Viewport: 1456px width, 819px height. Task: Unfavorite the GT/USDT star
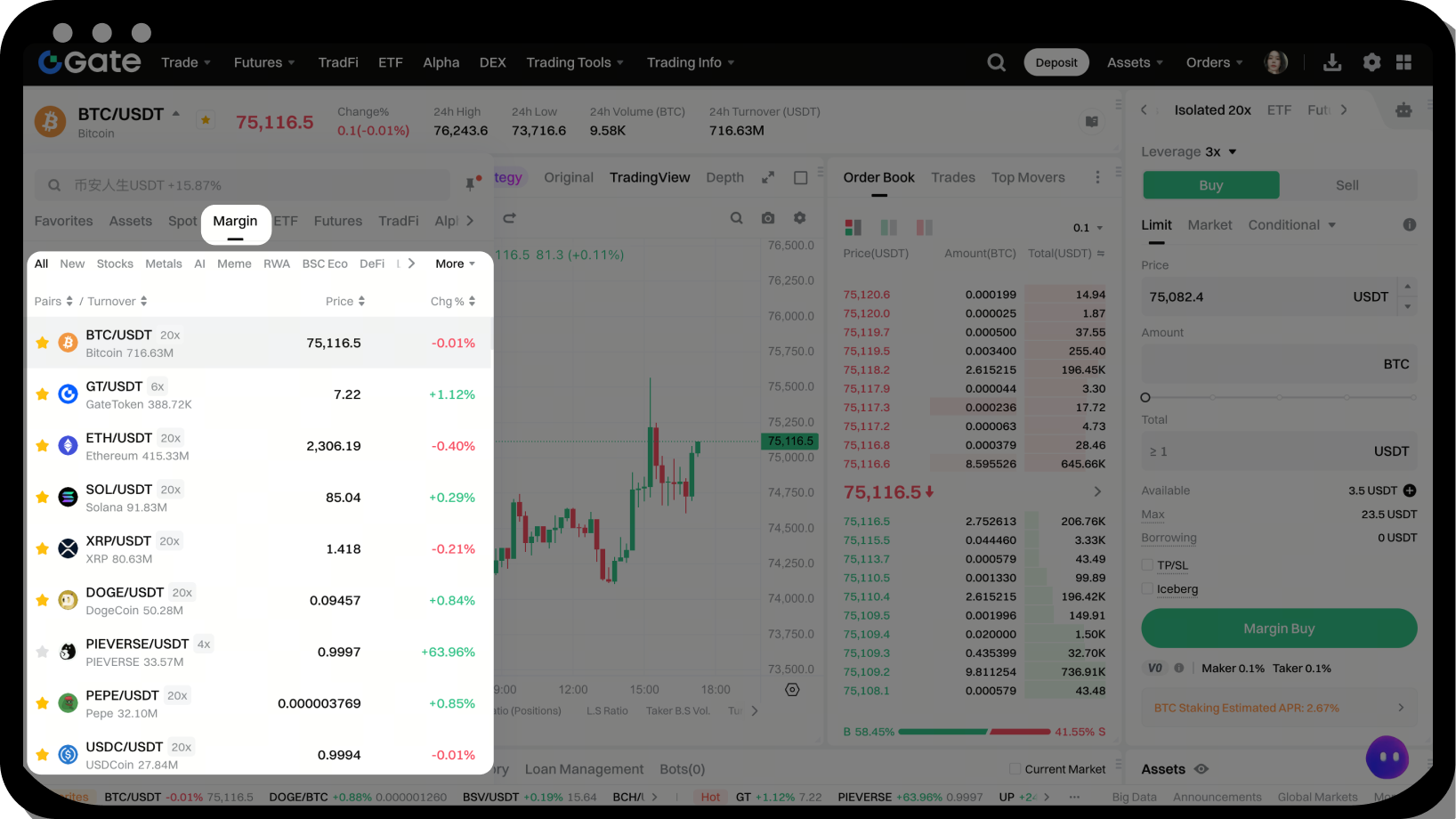tap(42, 394)
